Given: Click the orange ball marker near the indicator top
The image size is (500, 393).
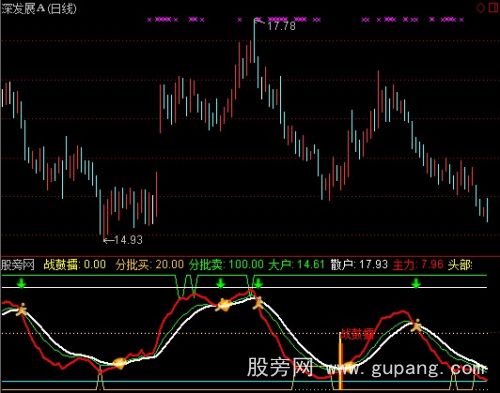Looking at the screenshot, I should [224, 305].
